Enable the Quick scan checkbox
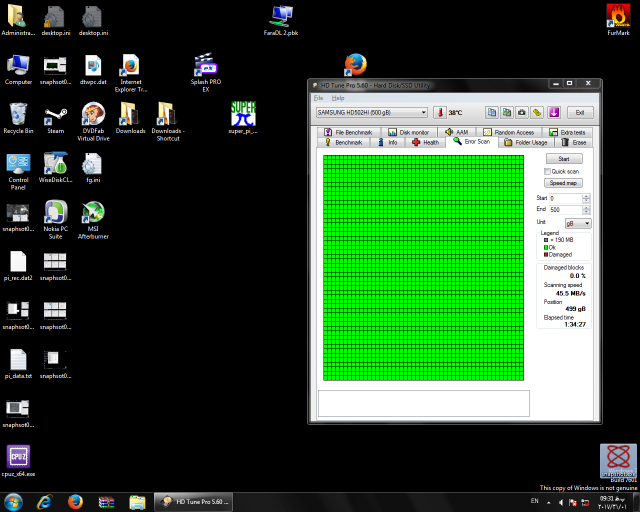This screenshot has height=512, width=640. click(x=547, y=171)
